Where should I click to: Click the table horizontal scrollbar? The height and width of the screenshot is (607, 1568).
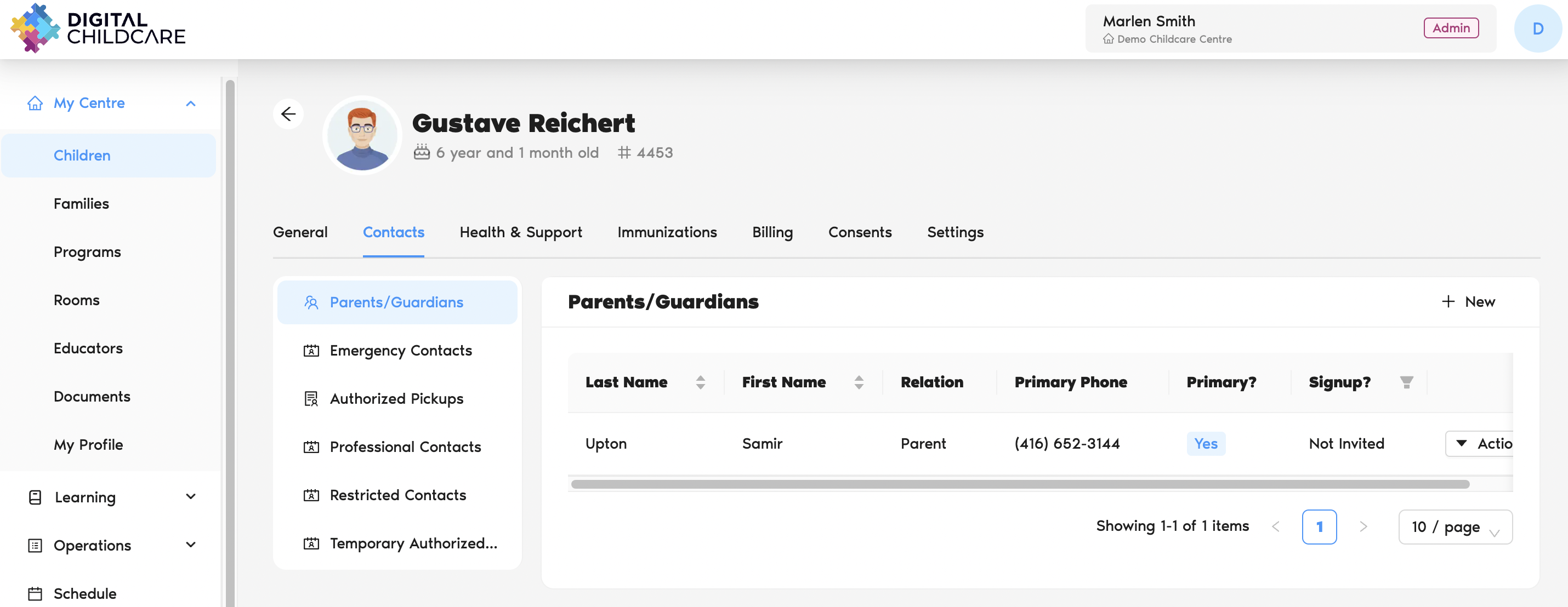[x=1020, y=484]
